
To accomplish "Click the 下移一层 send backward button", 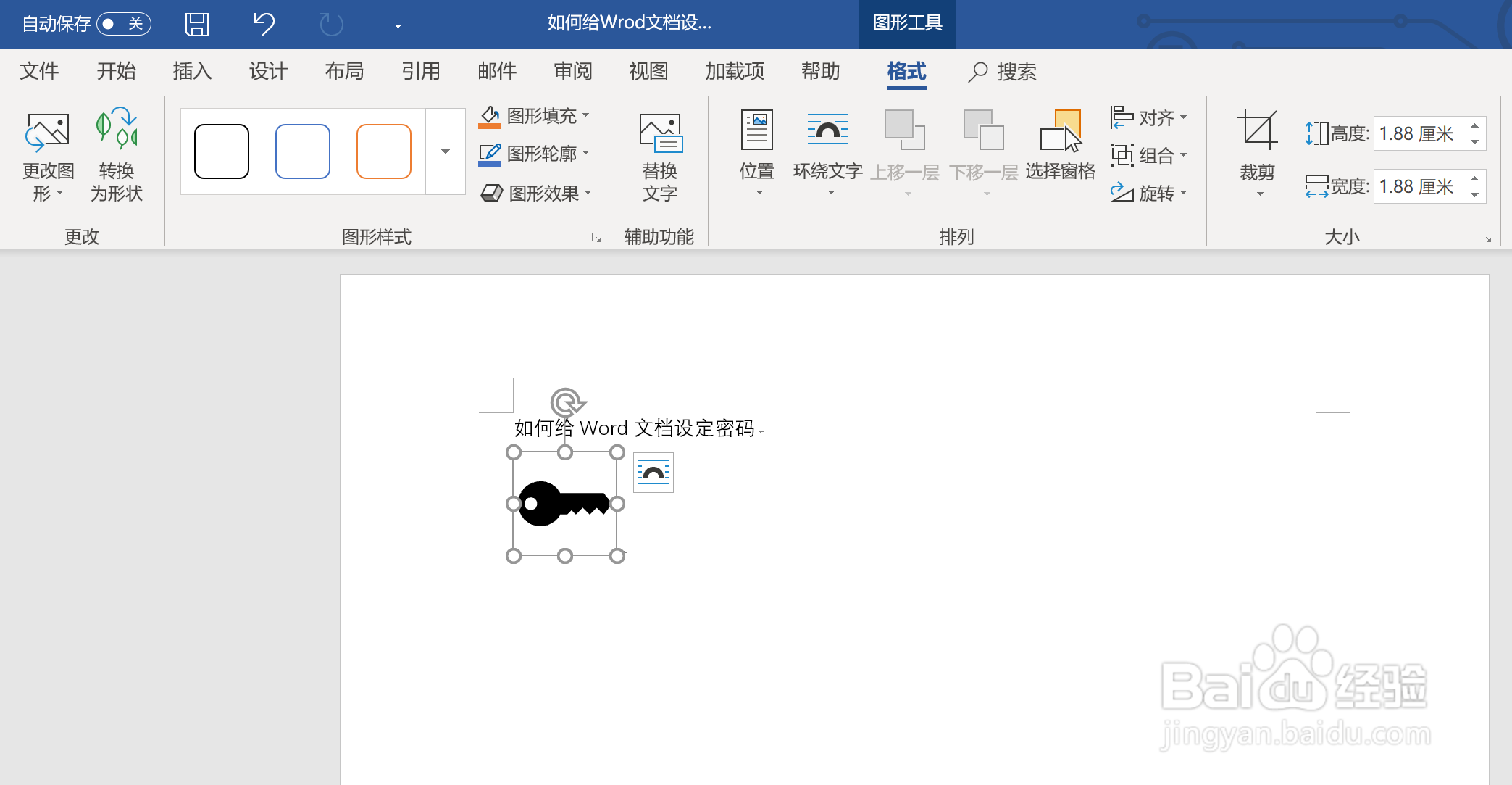I will pos(984,154).
